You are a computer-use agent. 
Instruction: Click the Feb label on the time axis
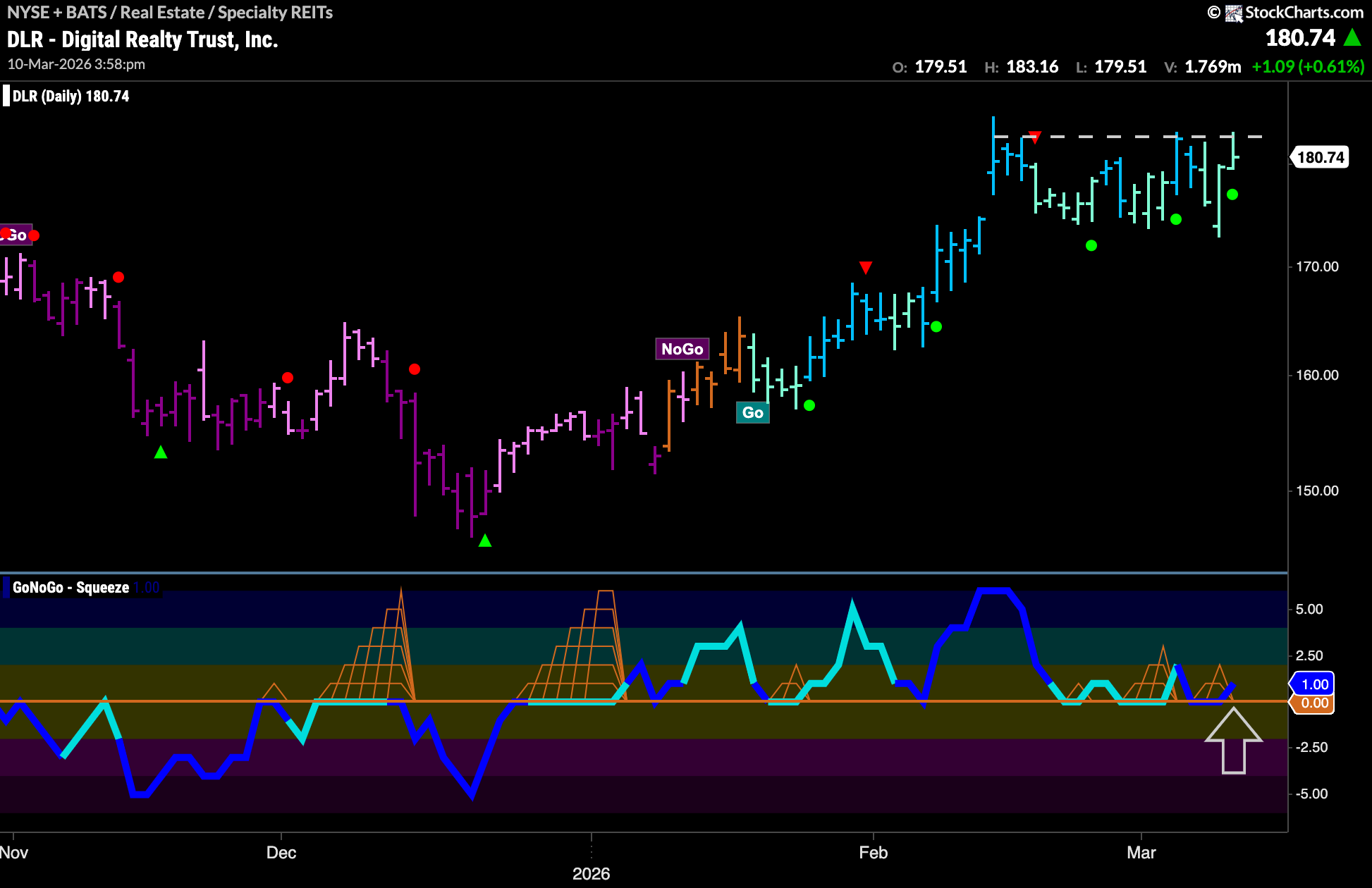(873, 853)
